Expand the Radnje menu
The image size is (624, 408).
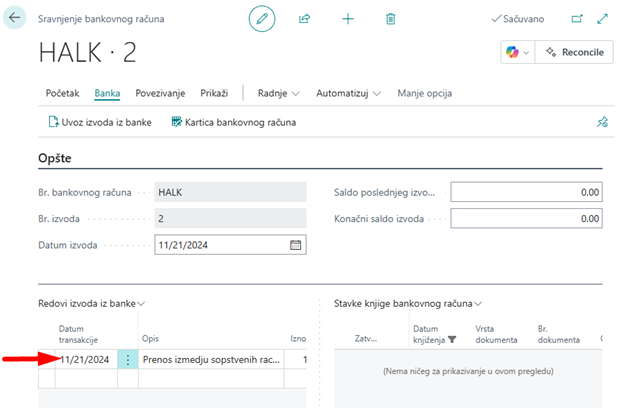point(279,93)
